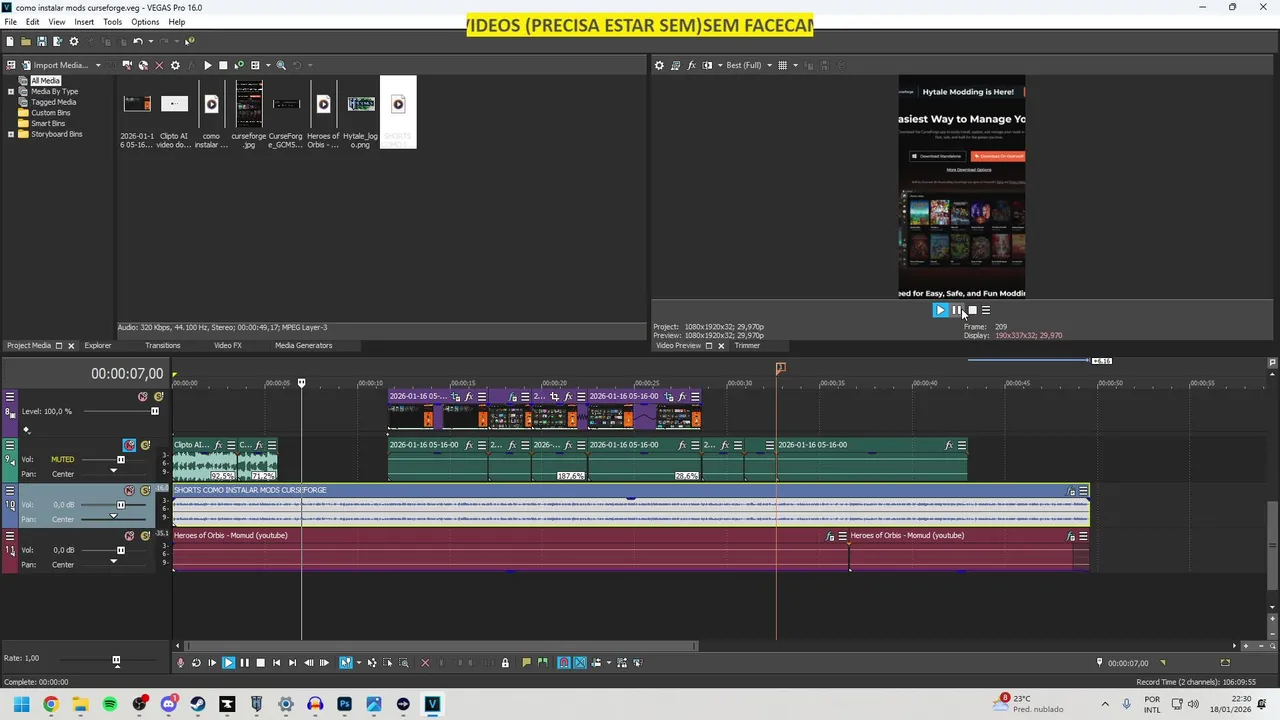Click the Import Media button
This screenshot has width=1280, height=720.
tap(55, 66)
